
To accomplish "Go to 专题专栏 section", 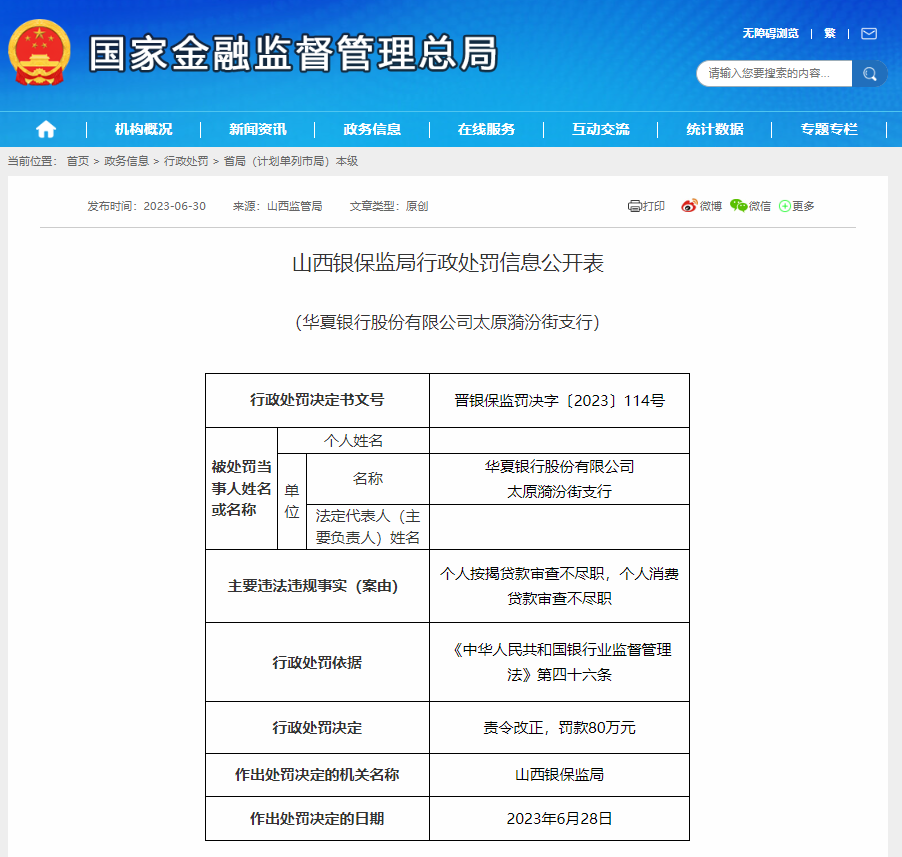I will point(828,129).
